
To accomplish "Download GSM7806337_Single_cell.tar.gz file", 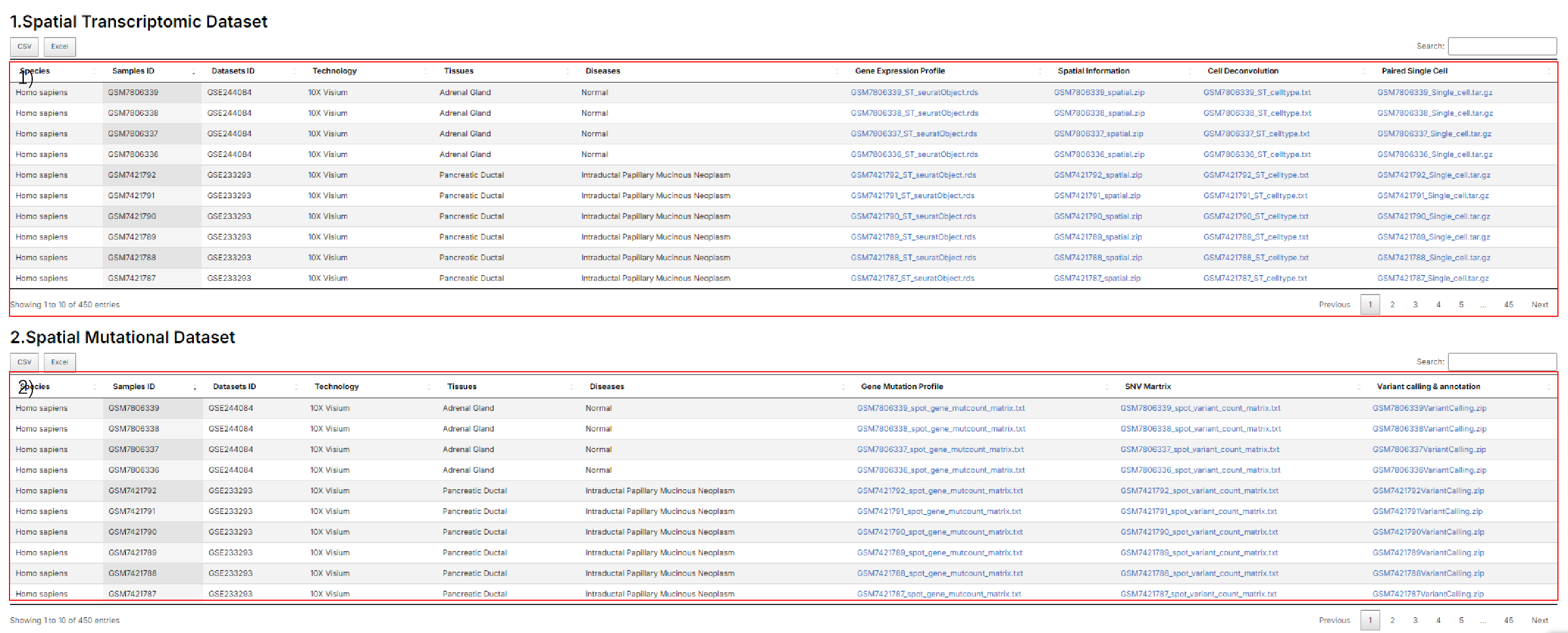I will (1434, 134).
